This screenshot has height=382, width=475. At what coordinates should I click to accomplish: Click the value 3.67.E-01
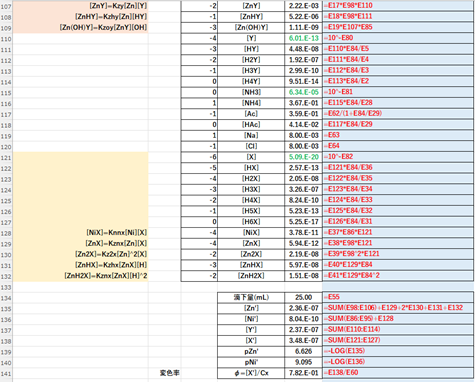pos(303,103)
